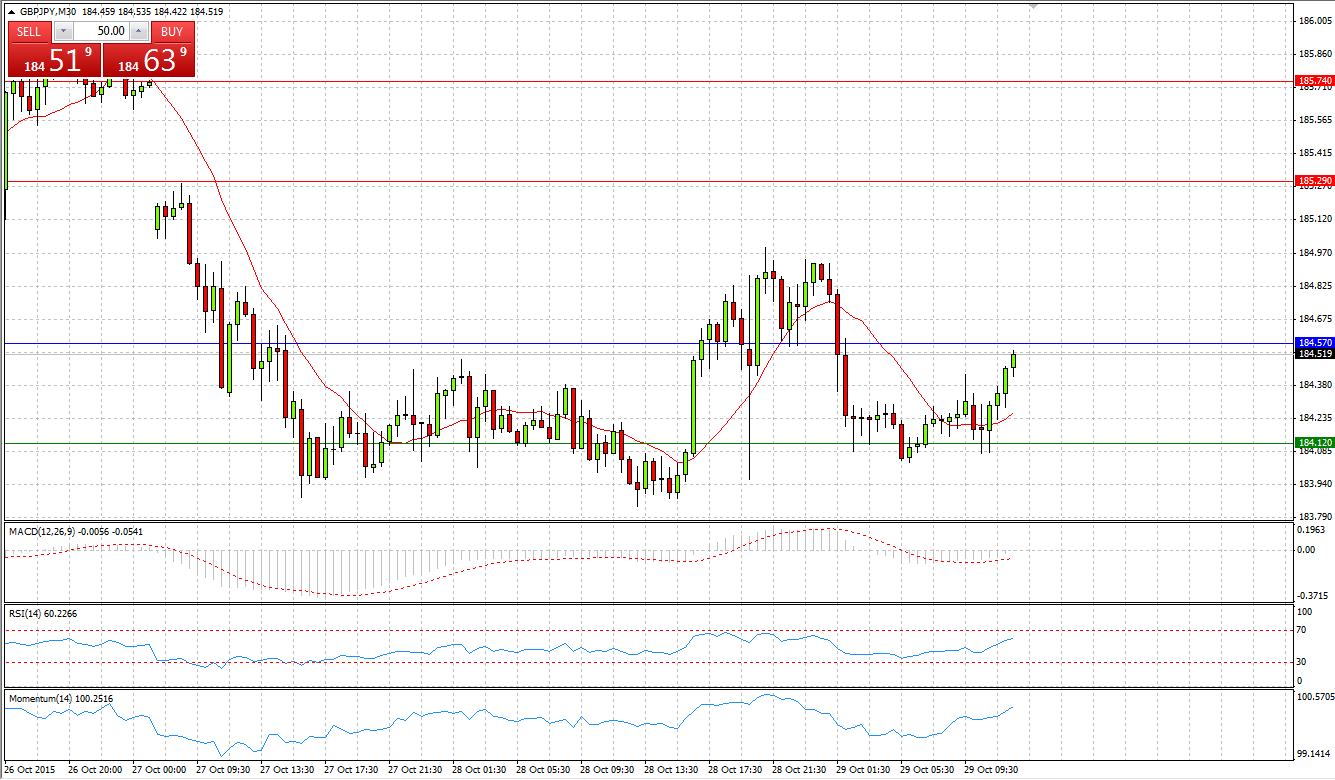Click the 100.5705 Momentum scale value
The image size is (1335, 780).
pyautogui.click(x=1316, y=696)
